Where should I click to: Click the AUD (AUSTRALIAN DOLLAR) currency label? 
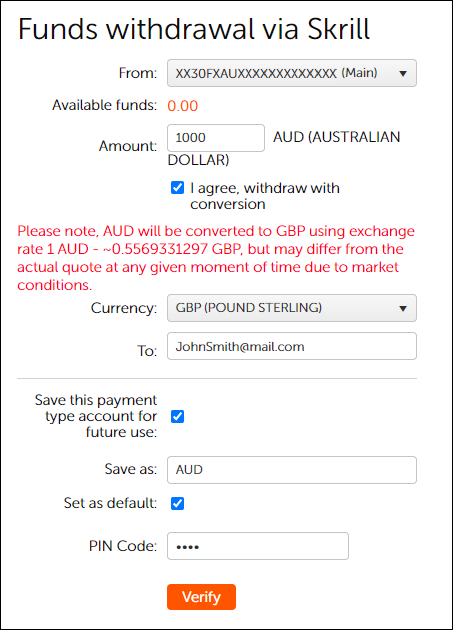tap(284, 148)
